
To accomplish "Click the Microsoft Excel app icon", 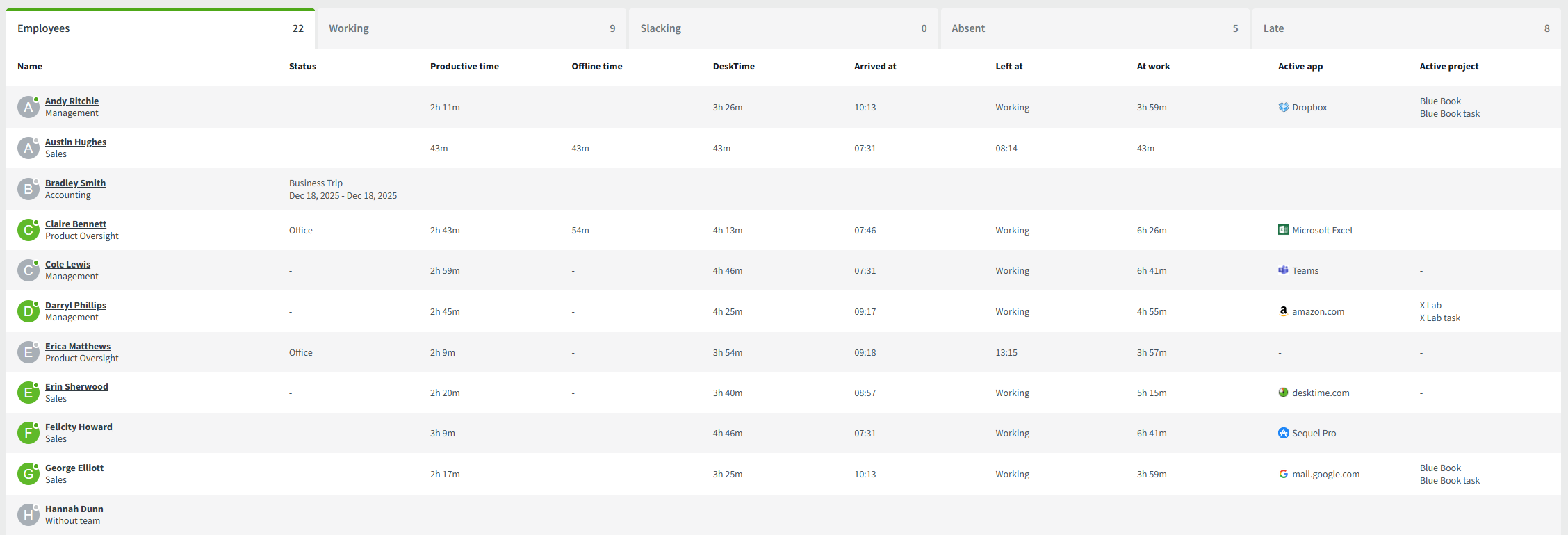I will point(1283,230).
